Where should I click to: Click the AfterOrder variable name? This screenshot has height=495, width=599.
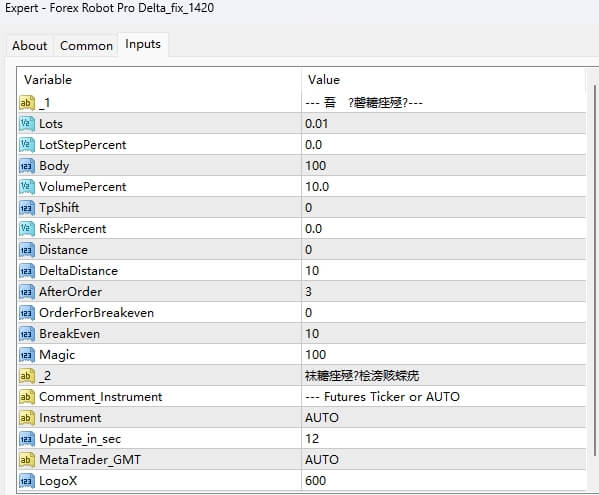pos(71,292)
